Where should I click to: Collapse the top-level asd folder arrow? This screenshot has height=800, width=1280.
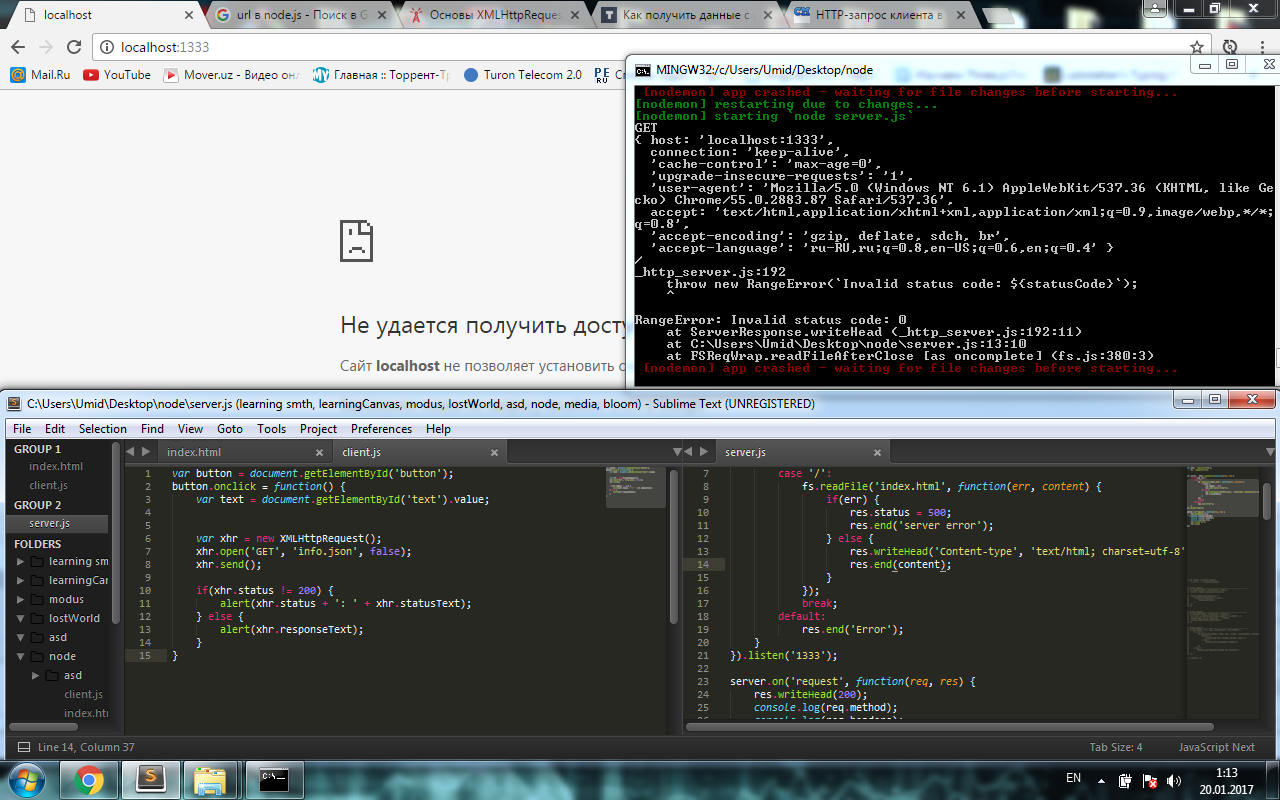click(21, 638)
